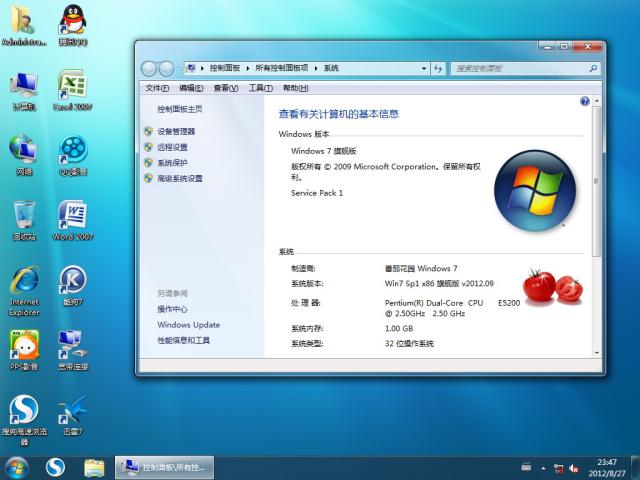Image resolution: width=640 pixels, height=480 pixels.
Task: Click the help question mark icon
Action: (x=584, y=101)
